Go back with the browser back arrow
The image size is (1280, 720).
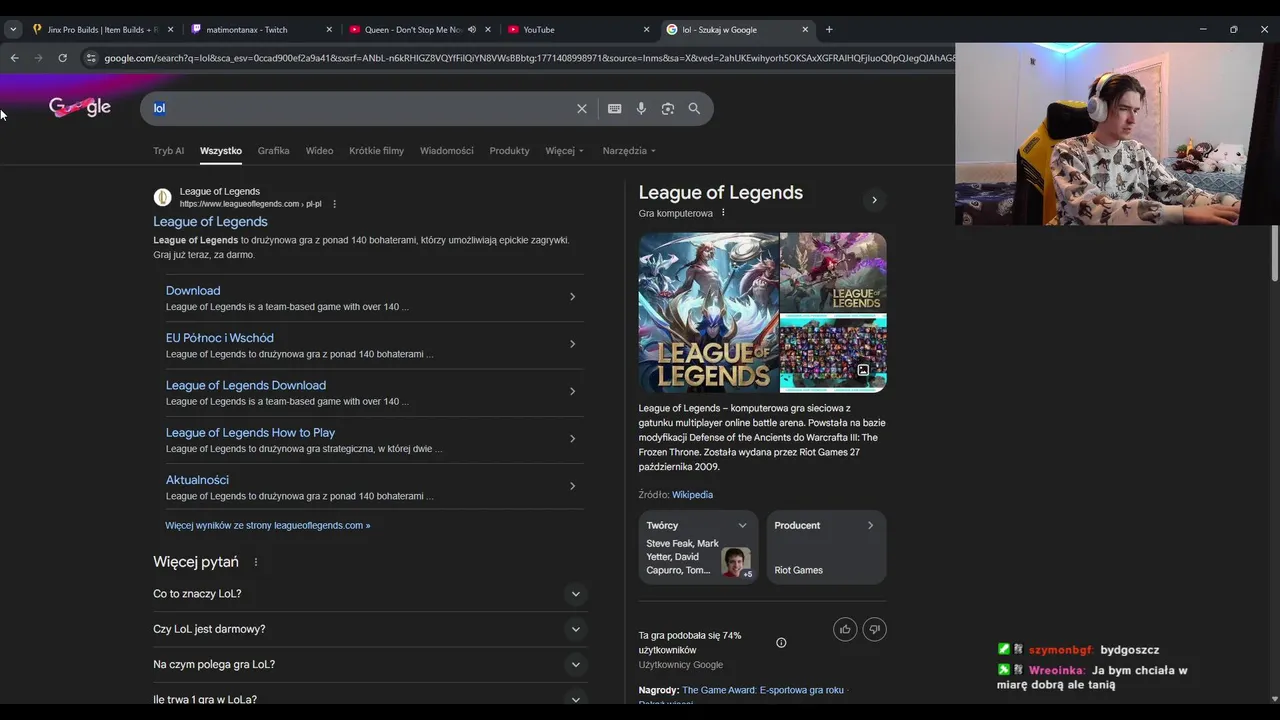coord(14,58)
